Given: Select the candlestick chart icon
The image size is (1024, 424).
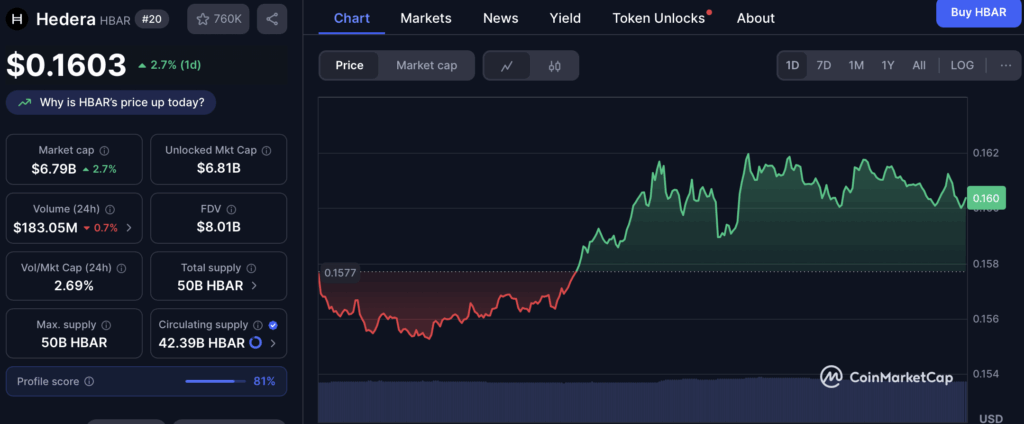Looking at the screenshot, I should 554,66.
